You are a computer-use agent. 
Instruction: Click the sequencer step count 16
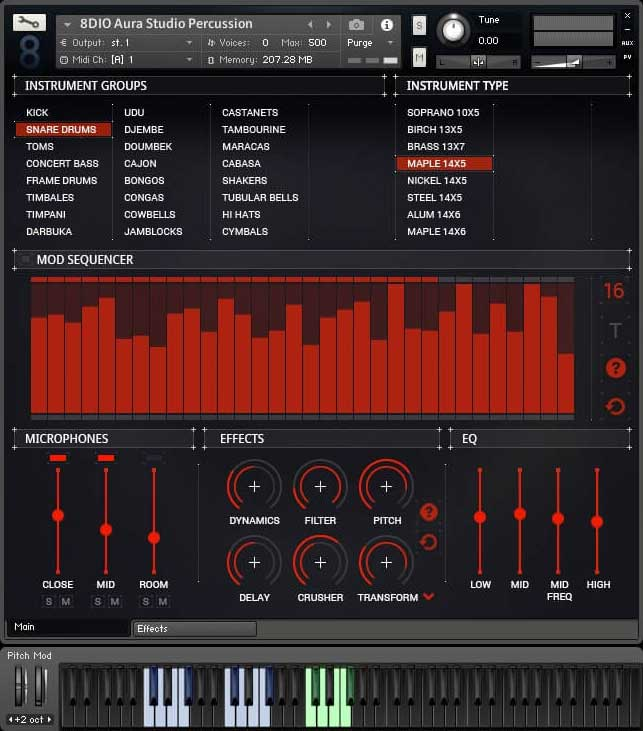614,291
